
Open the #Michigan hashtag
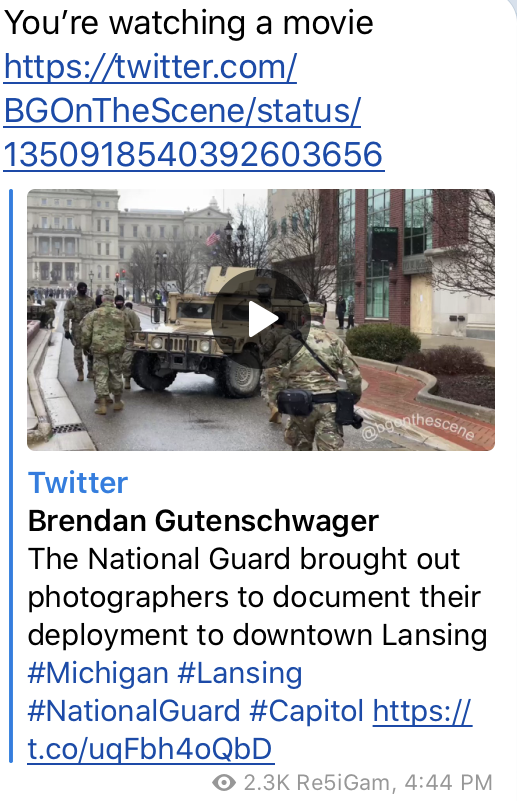tap(98, 673)
